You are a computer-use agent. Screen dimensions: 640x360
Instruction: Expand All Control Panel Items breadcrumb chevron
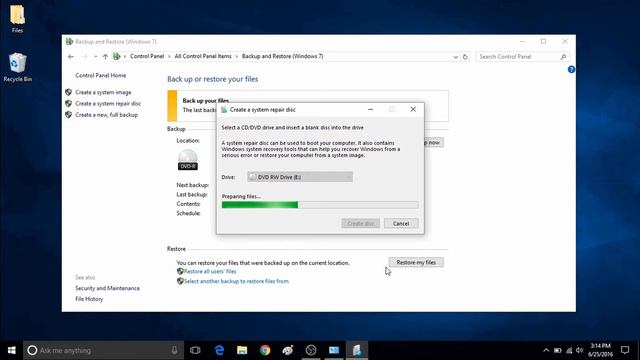pyautogui.click(x=237, y=56)
